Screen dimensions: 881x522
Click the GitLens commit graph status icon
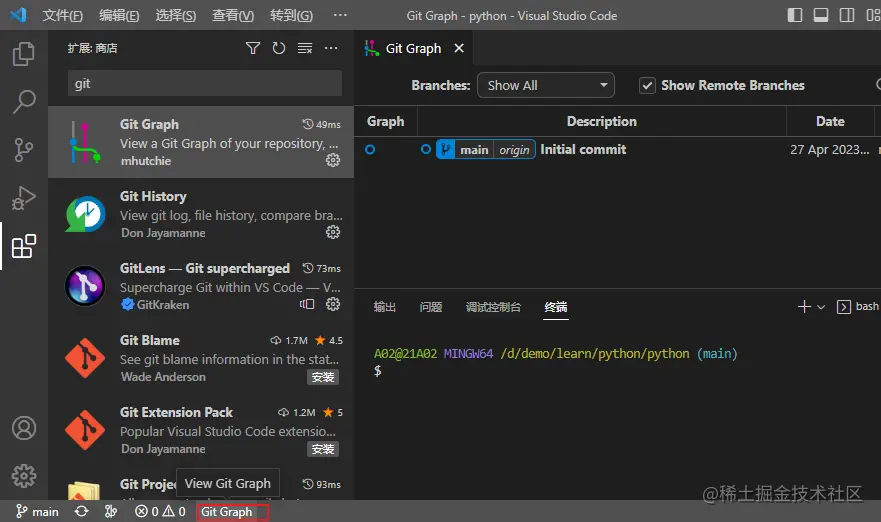click(x=111, y=511)
